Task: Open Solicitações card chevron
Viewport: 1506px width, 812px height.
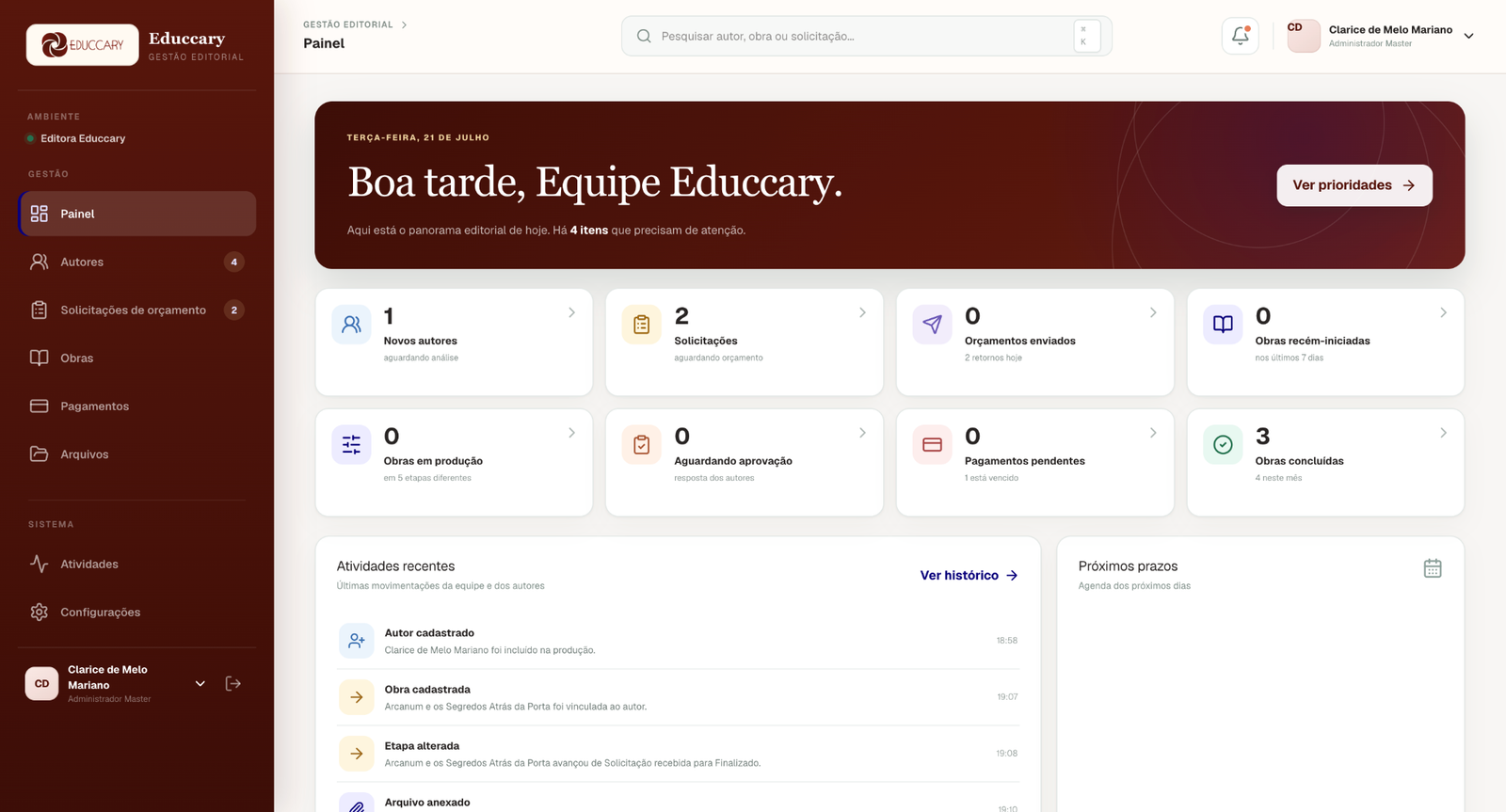Action: (862, 312)
